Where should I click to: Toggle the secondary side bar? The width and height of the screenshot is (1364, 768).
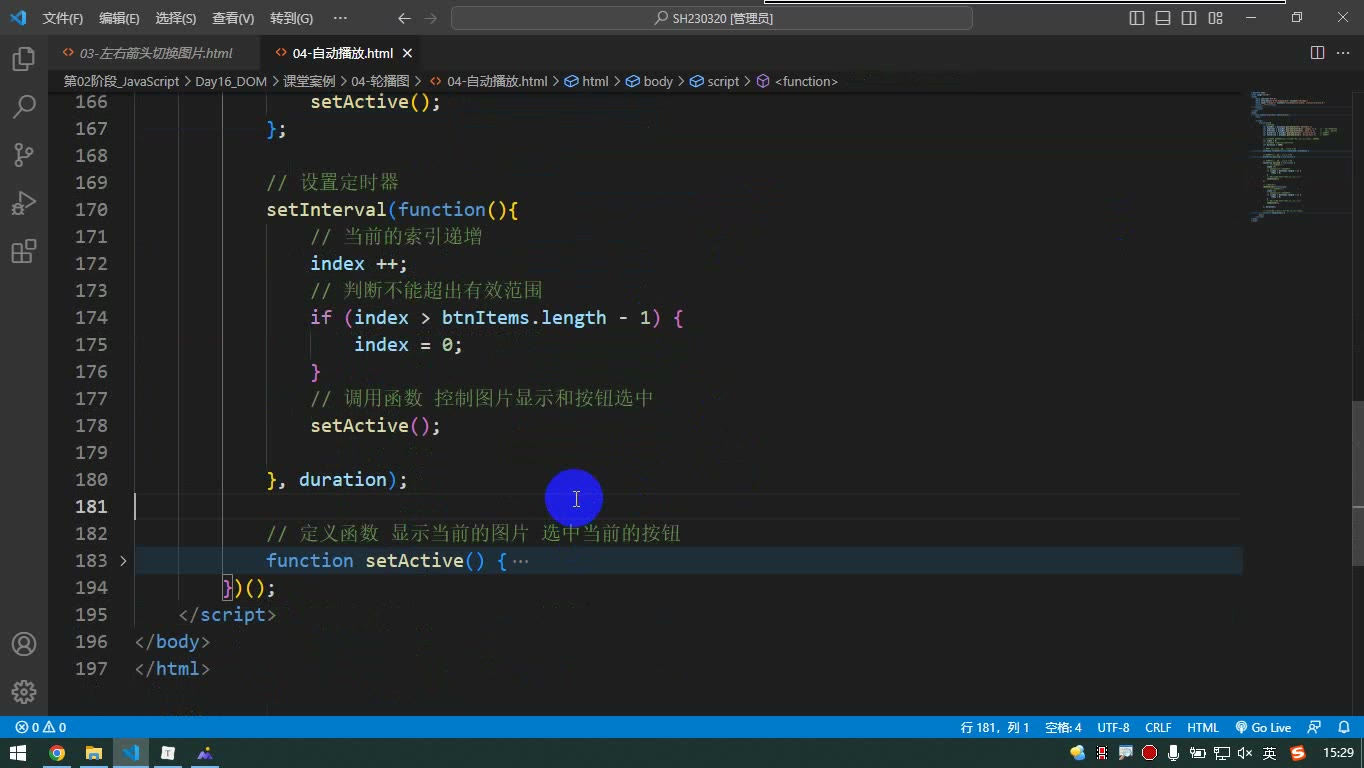point(1189,18)
